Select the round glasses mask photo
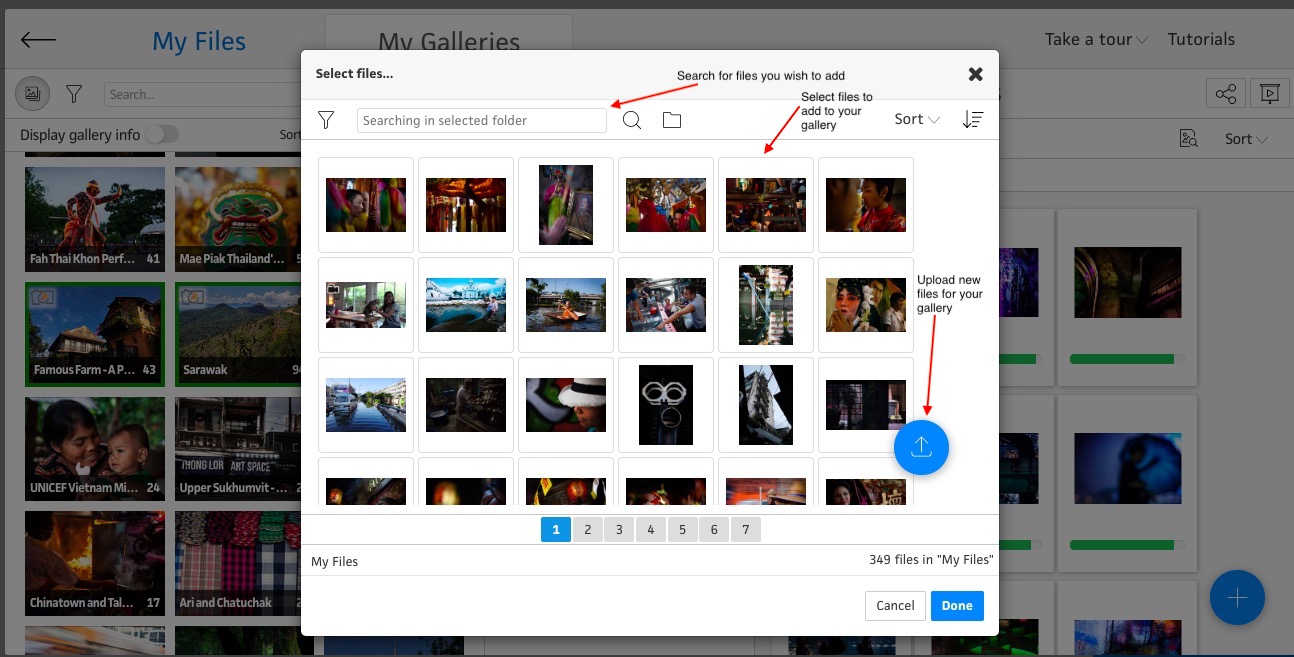The image size is (1294, 657). pos(666,405)
